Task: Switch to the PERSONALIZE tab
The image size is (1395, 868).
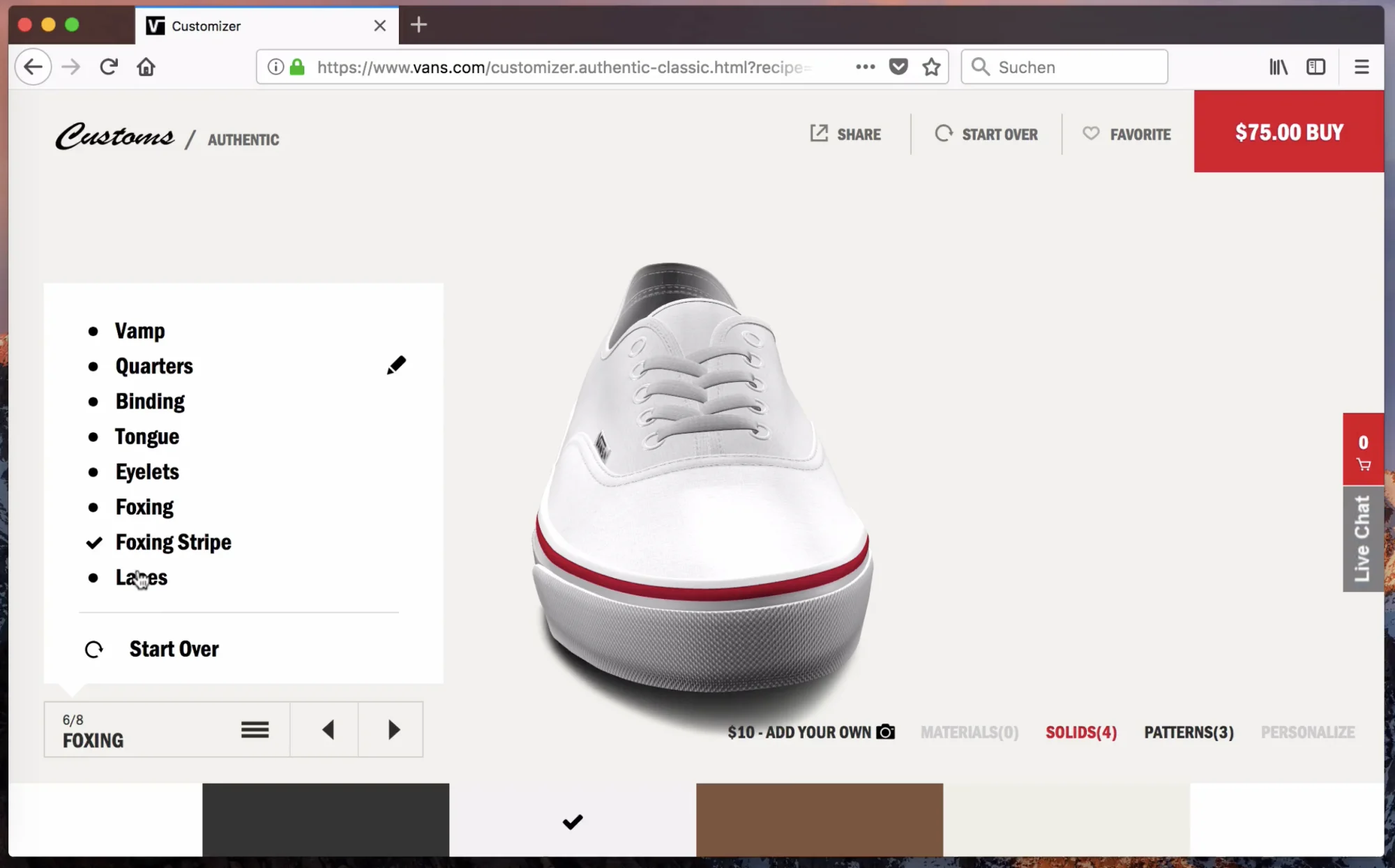Action: (x=1308, y=732)
